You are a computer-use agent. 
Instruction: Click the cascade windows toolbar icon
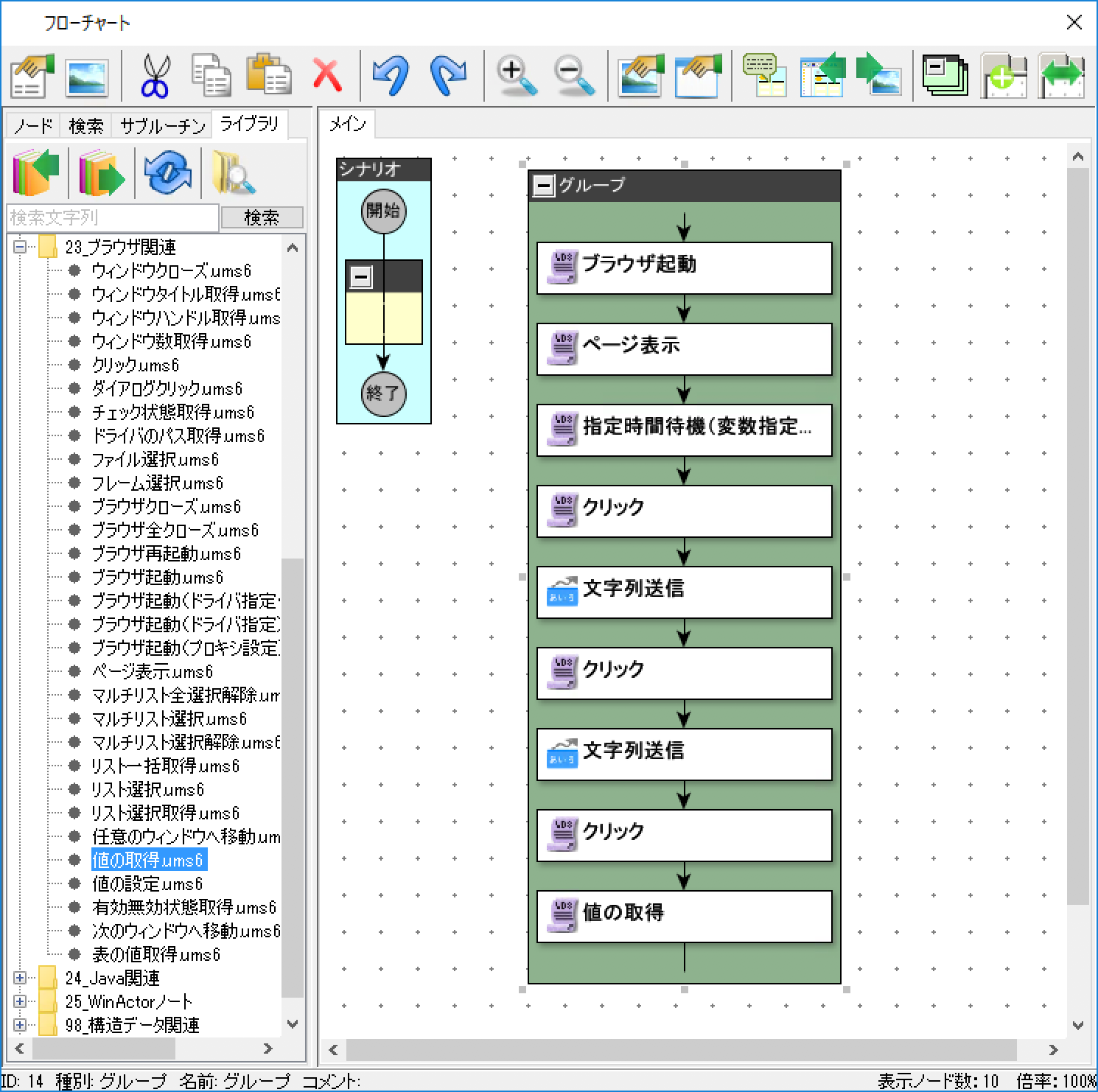(945, 75)
